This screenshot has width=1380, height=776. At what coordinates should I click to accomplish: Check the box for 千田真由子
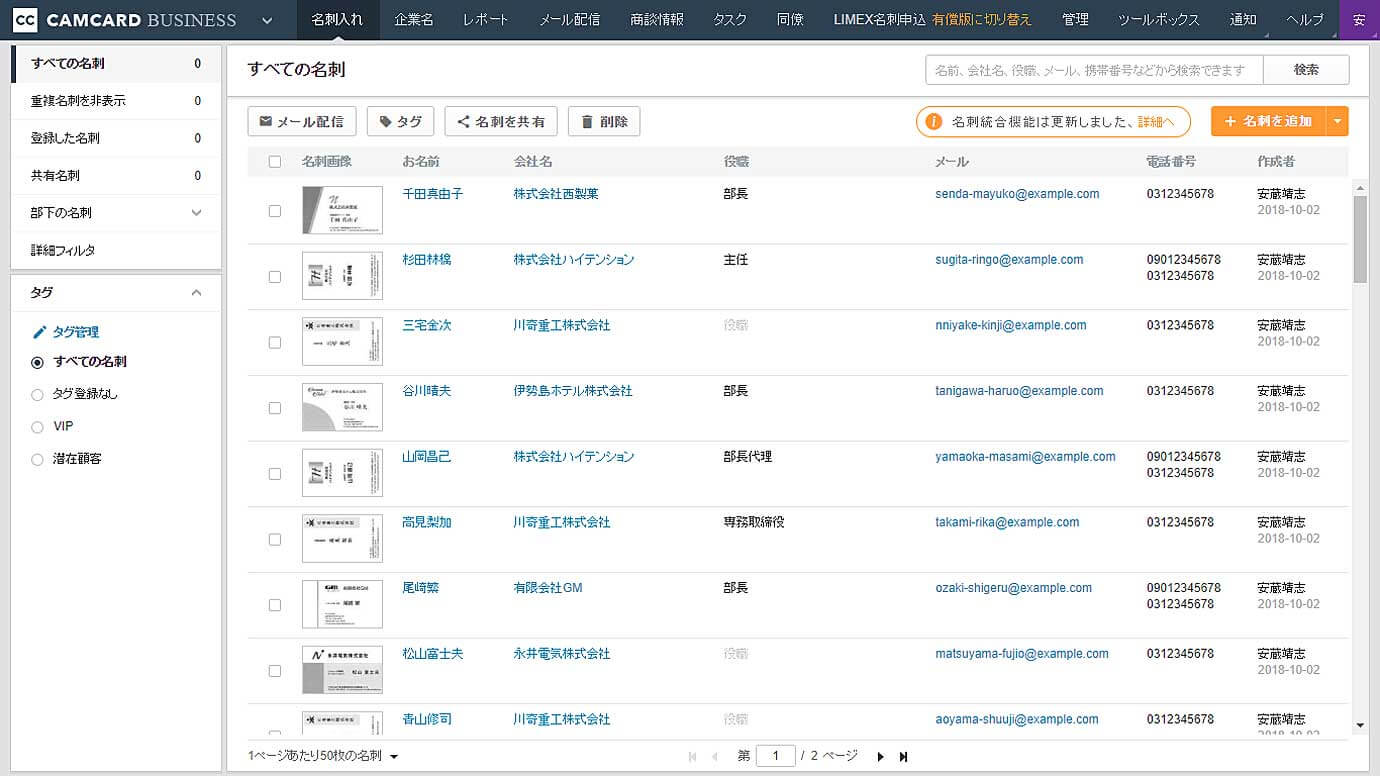(275, 211)
